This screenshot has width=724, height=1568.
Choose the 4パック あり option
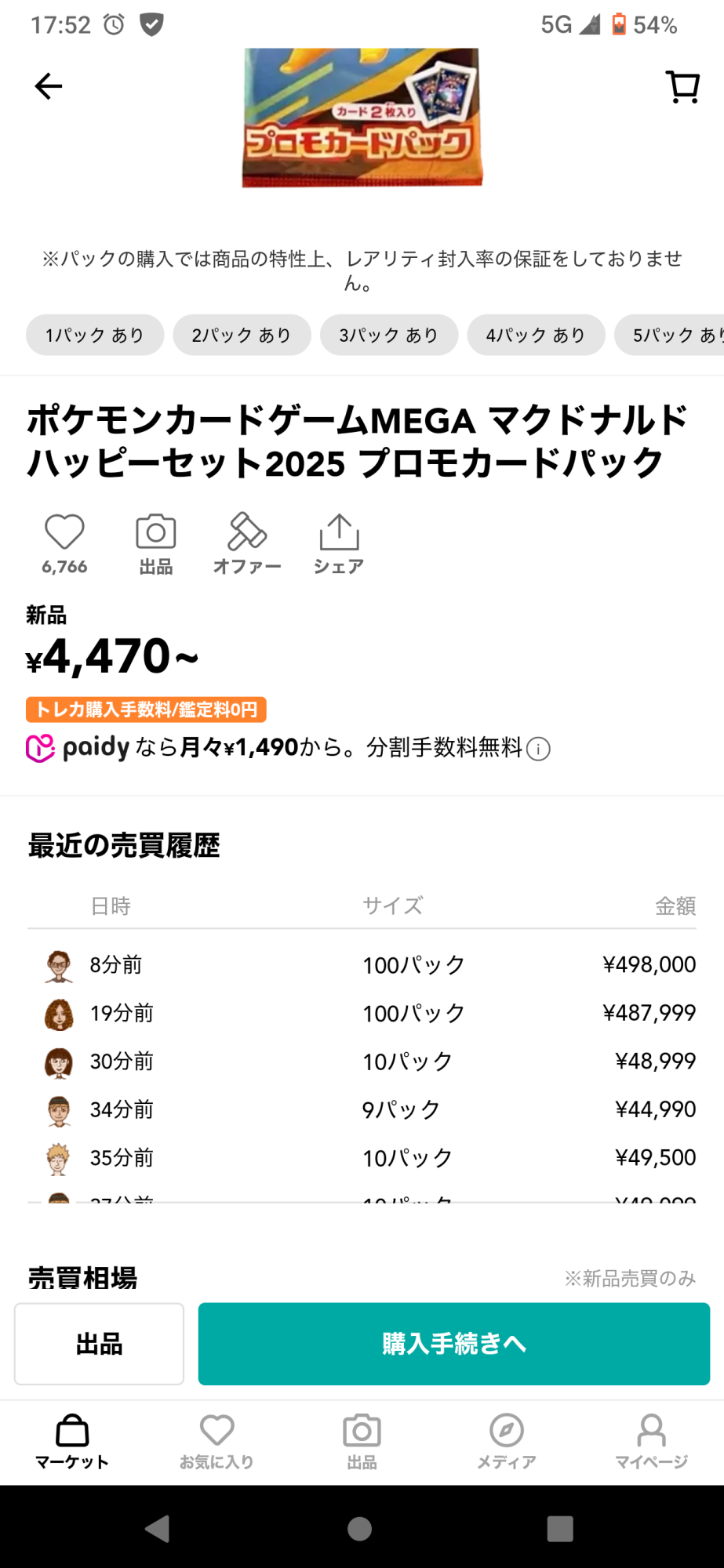536,336
